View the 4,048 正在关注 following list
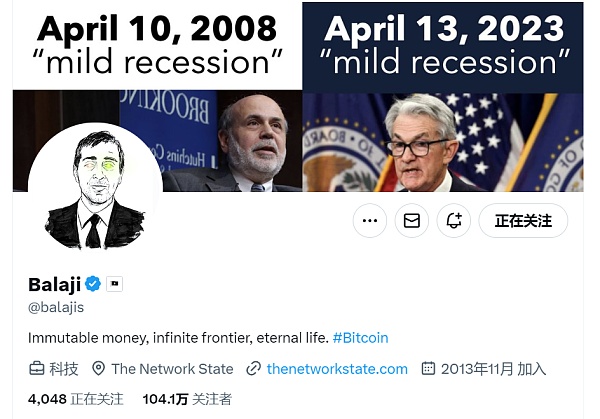 click(x=76, y=399)
